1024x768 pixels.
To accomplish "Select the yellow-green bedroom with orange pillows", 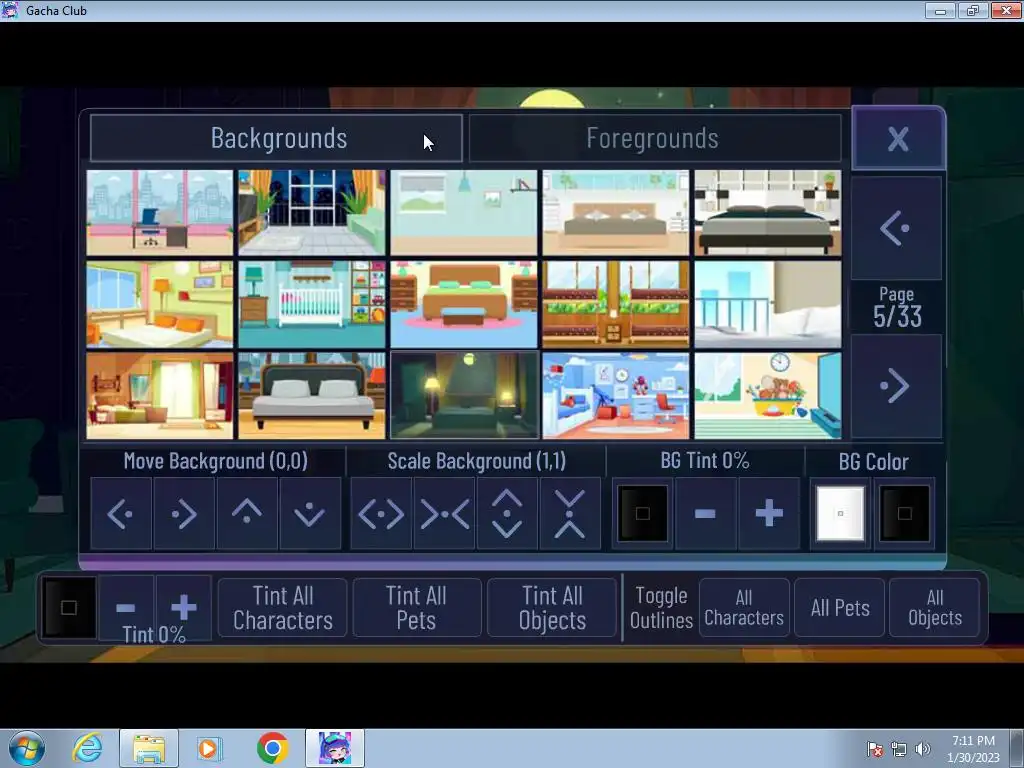I will coord(159,304).
